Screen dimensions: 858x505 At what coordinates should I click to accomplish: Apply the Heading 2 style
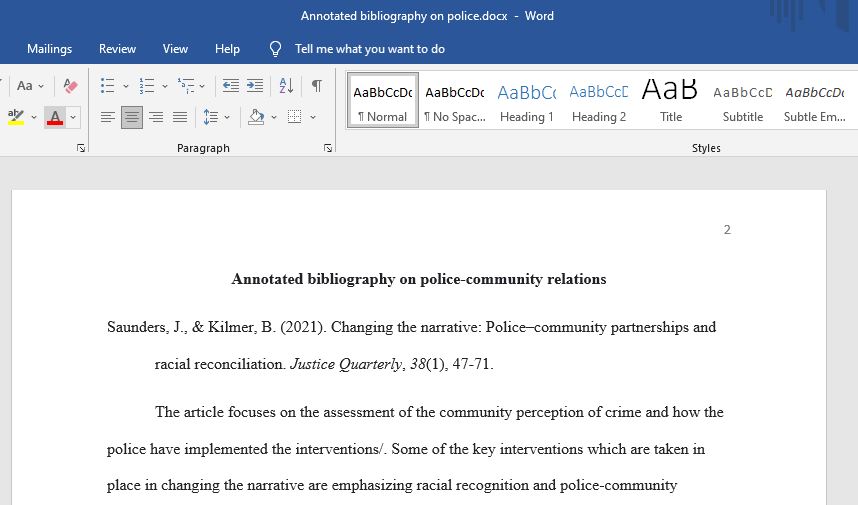tap(599, 101)
